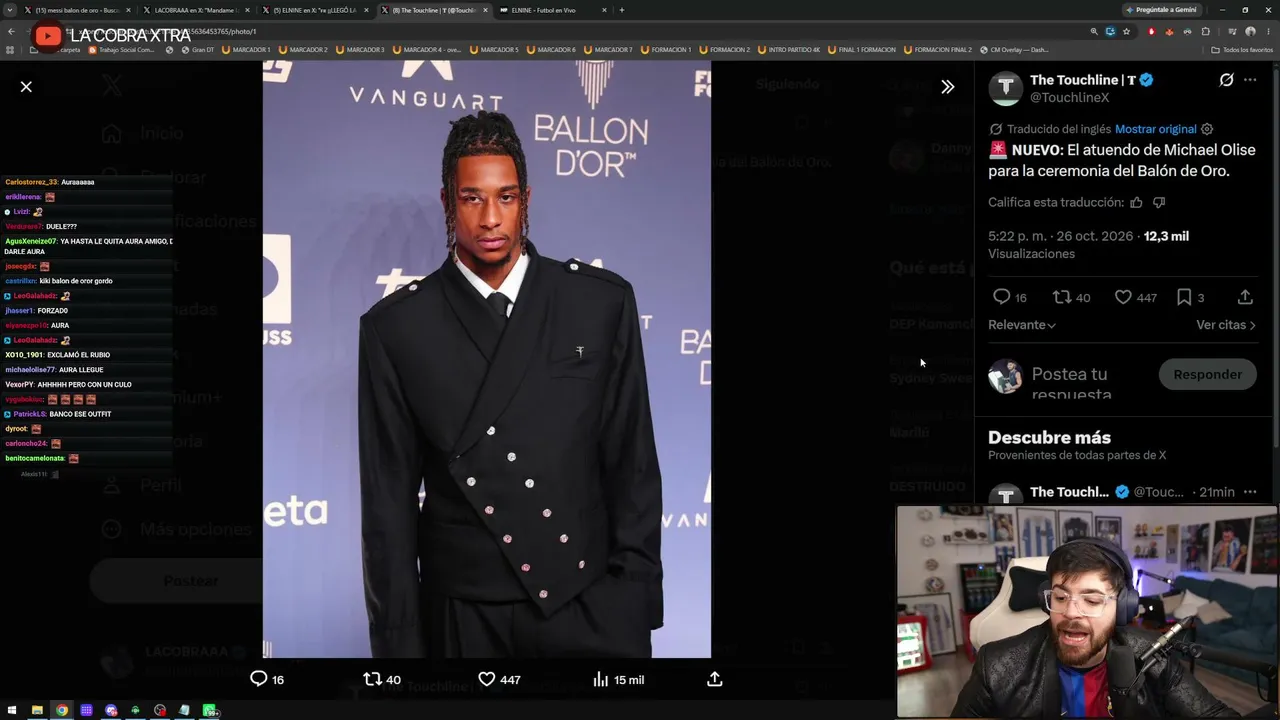Open the Grok icon beside The Touchline name
The width and height of the screenshot is (1280, 720).
[1226, 80]
